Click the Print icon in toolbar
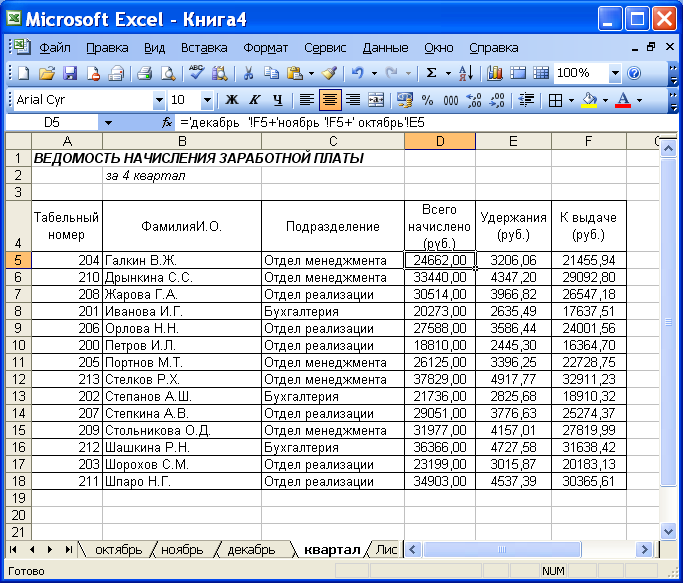Screen dimensions: 683x583 pyautogui.click(x=145, y=73)
